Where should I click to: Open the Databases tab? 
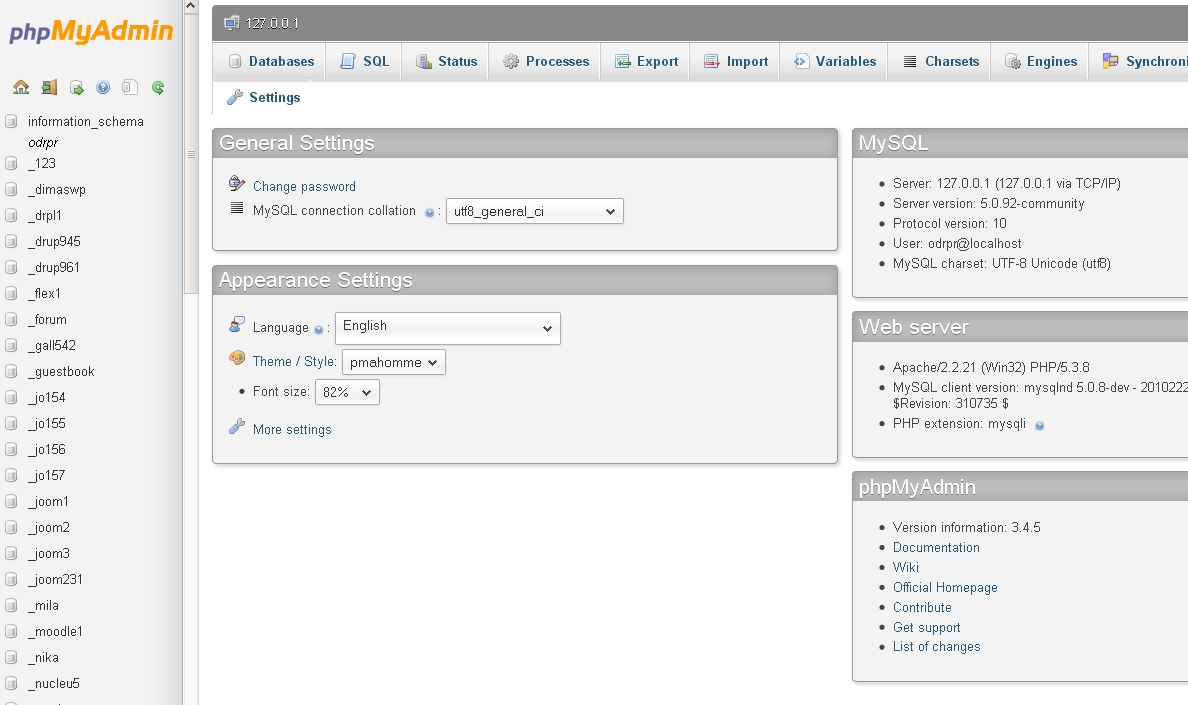click(x=271, y=61)
